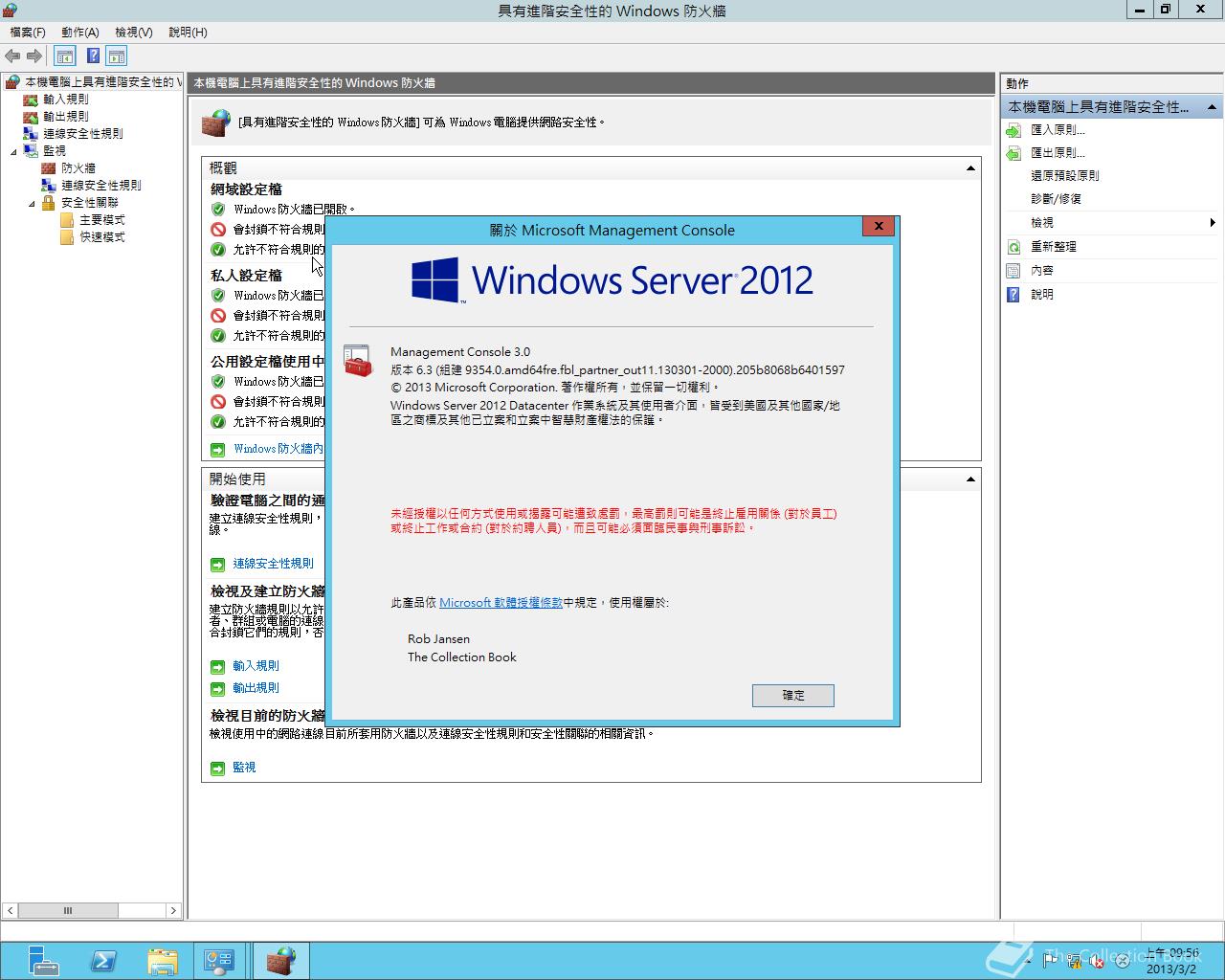Screen dimensions: 1225x980
Task: Click the blue Help toolbar icon
Action: pyautogui.click(x=93, y=56)
